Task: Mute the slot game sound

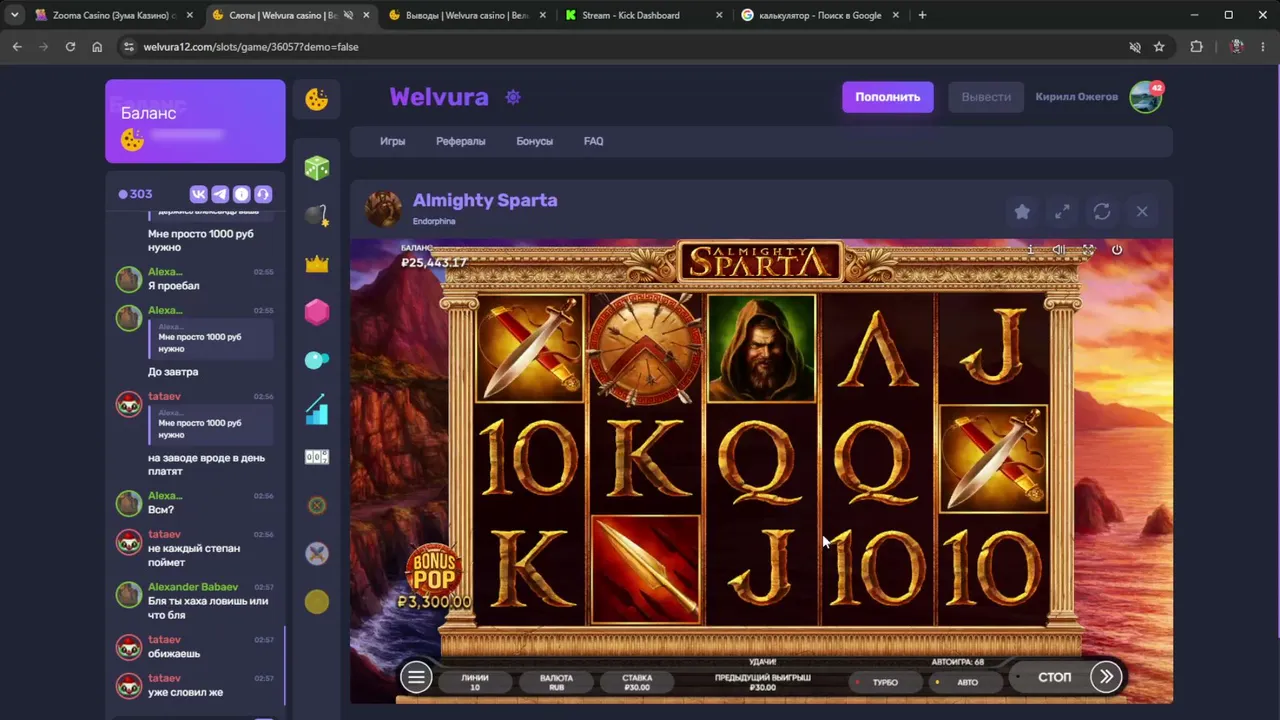Action: coord(1059,249)
